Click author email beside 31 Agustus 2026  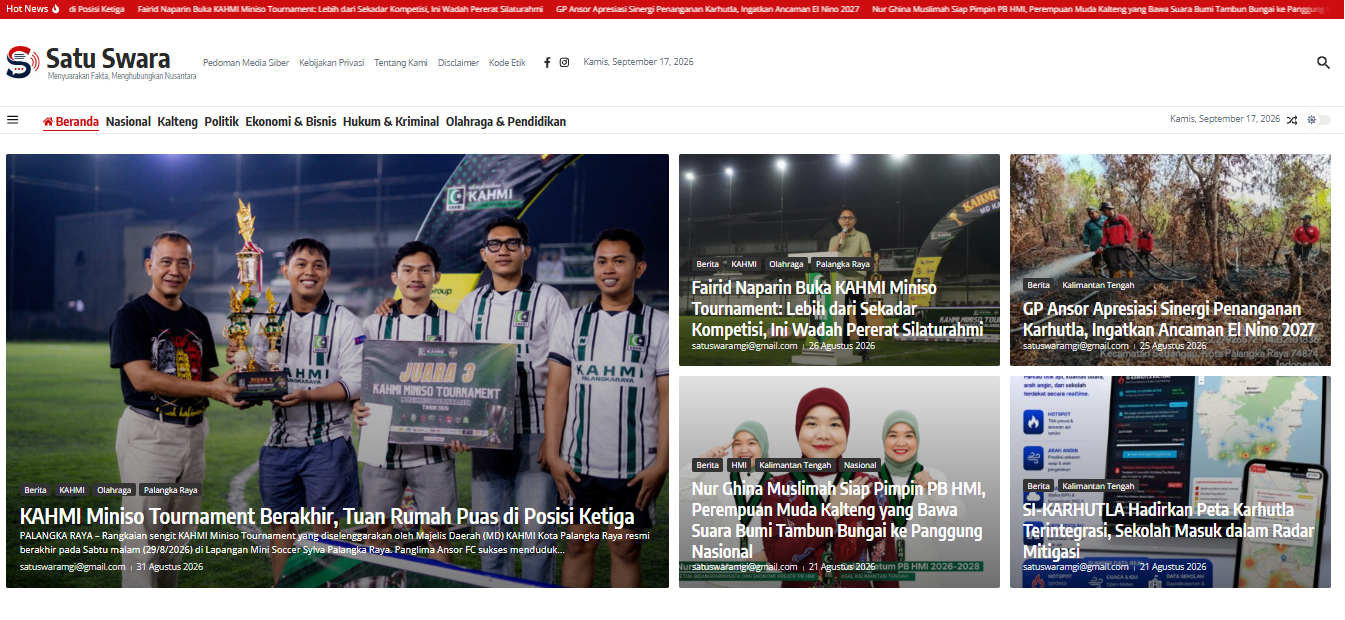tap(73, 567)
